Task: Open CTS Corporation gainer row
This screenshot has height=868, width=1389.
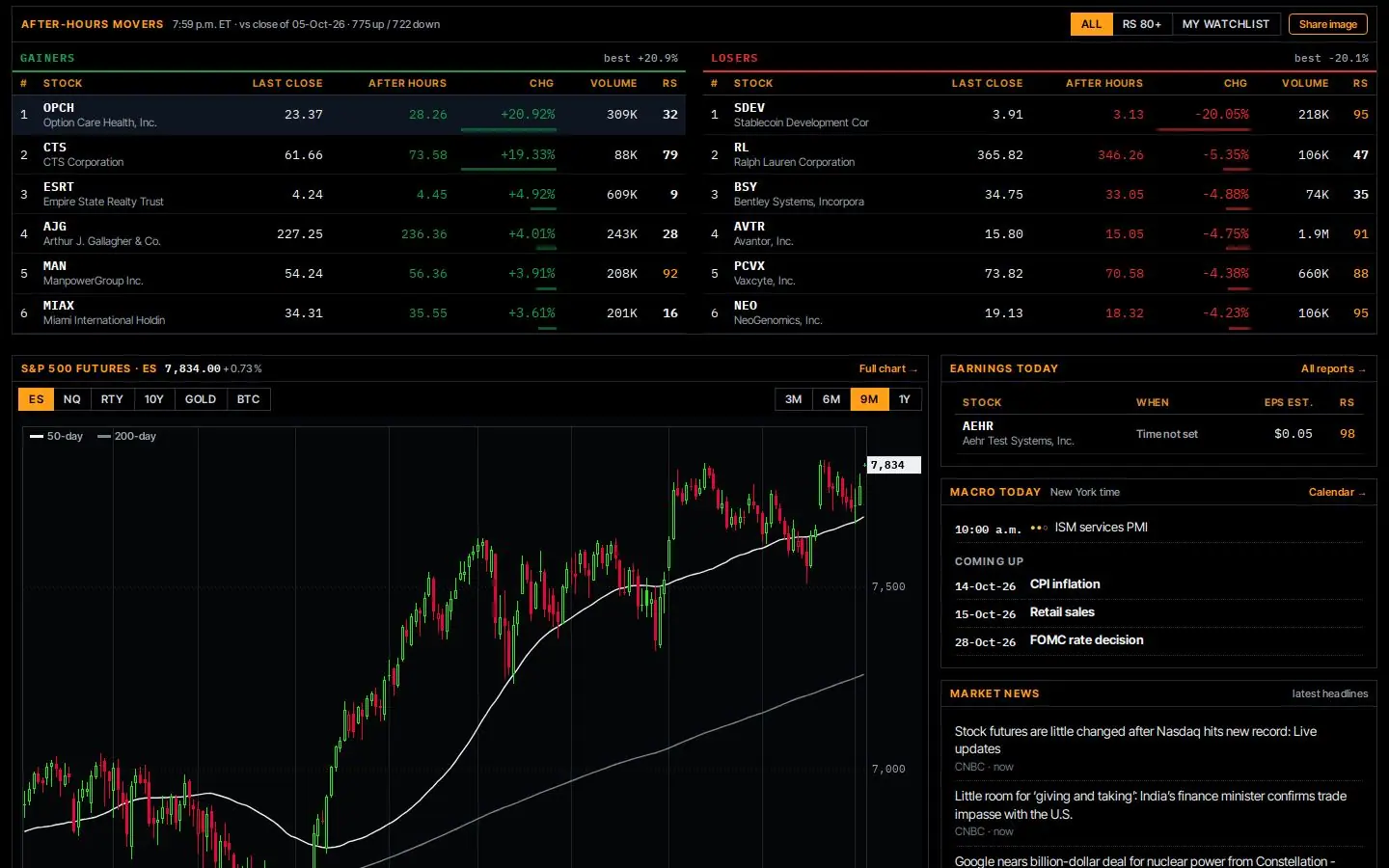Action: [x=349, y=154]
